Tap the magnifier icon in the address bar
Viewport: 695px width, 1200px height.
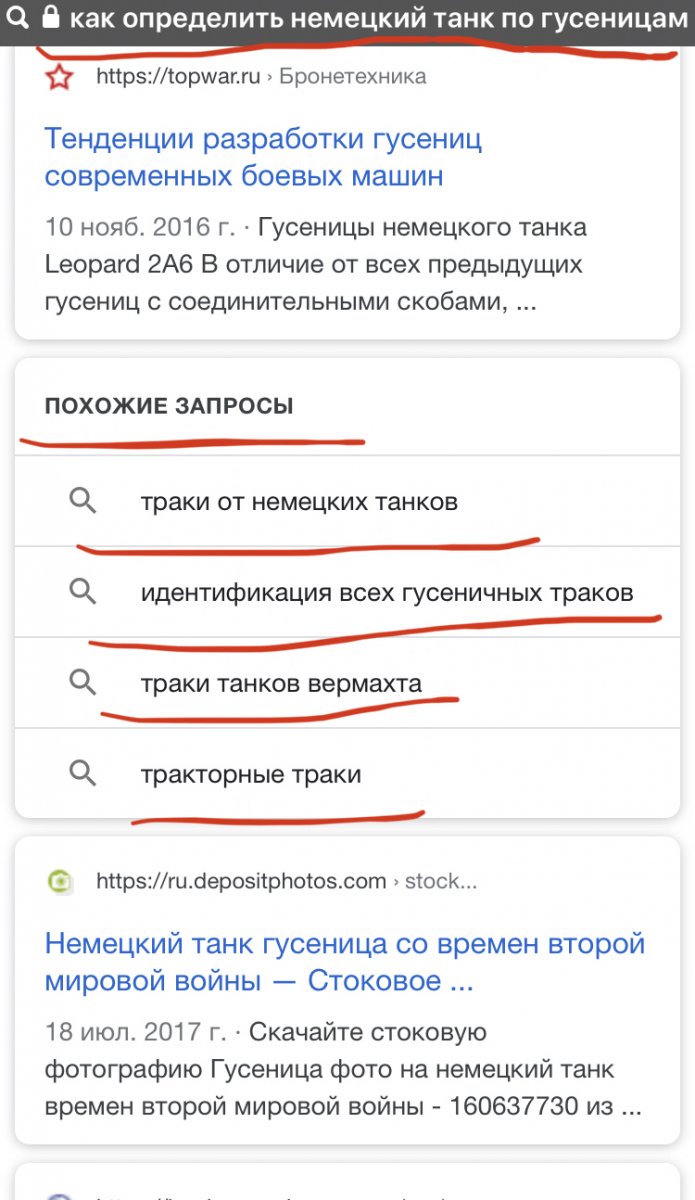tap(16, 18)
